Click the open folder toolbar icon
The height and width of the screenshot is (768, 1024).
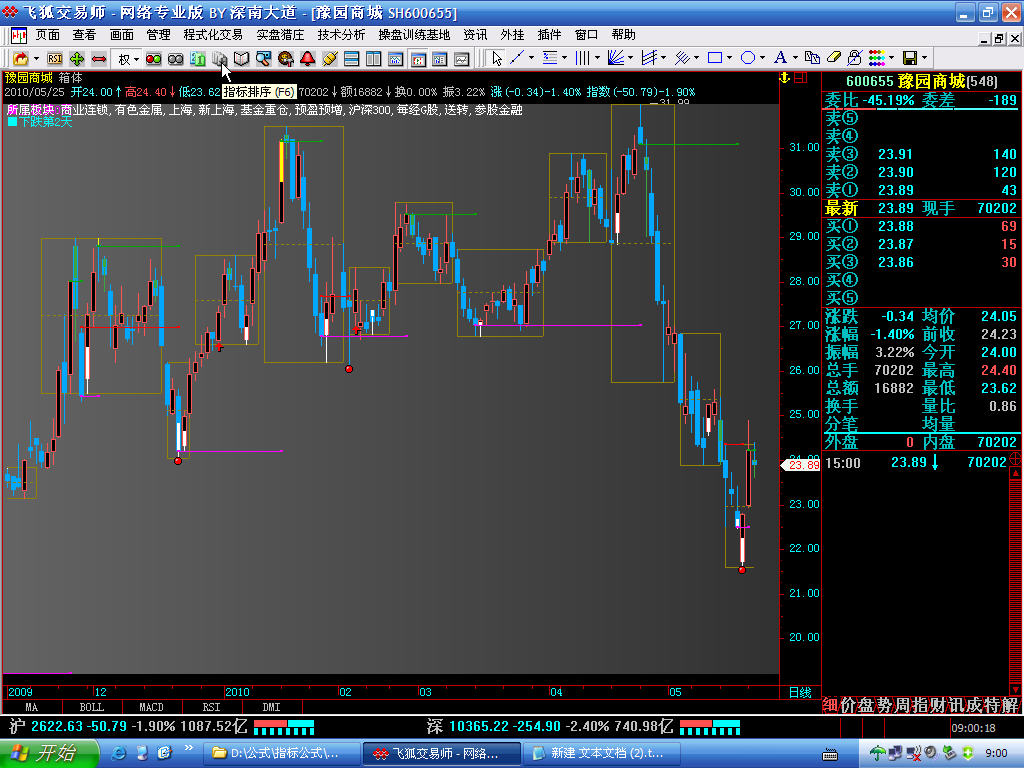click(x=21, y=59)
